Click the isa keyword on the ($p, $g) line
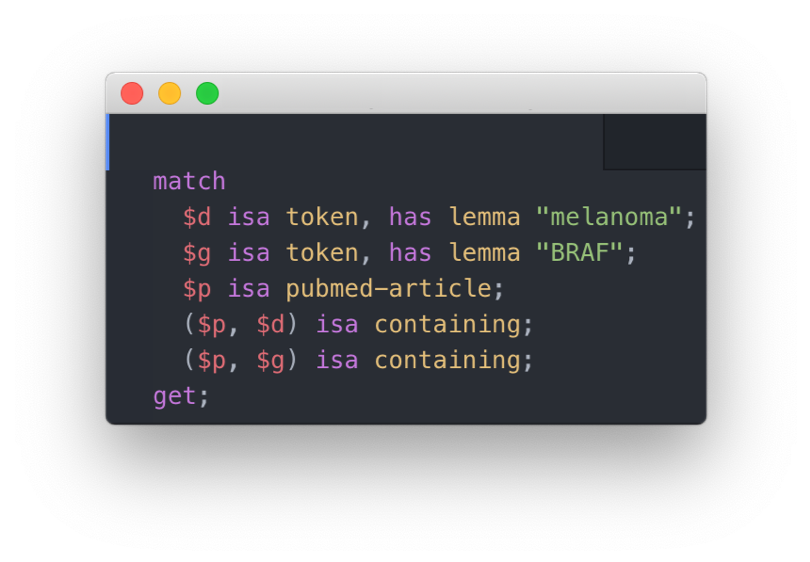 click(x=337, y=361)
